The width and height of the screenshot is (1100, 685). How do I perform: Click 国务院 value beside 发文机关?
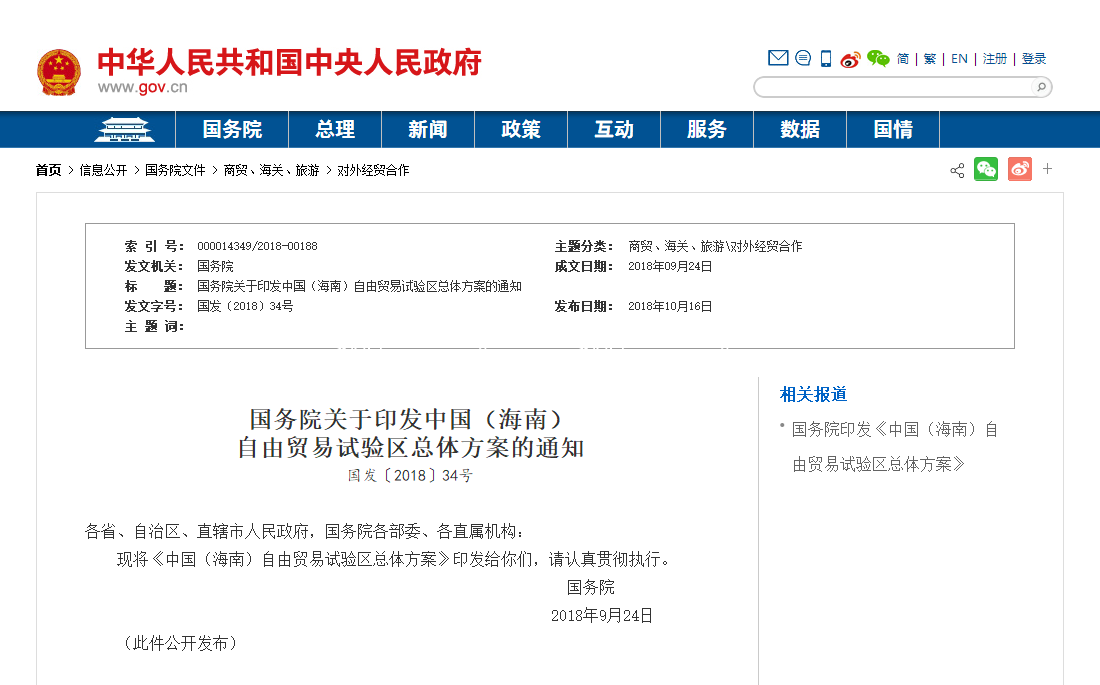215,266
